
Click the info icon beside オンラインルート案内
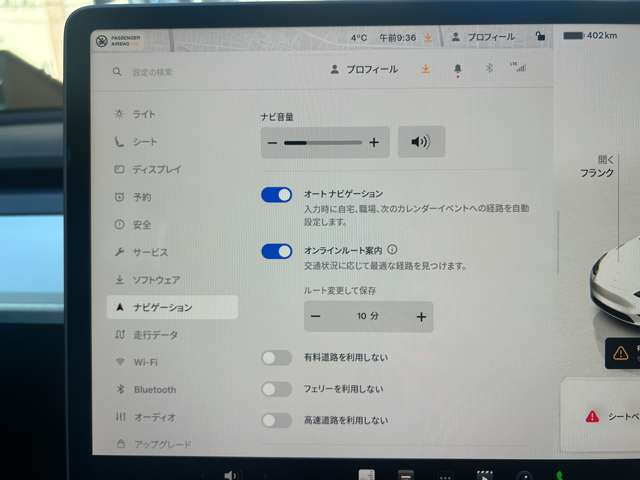click(392, 250)
